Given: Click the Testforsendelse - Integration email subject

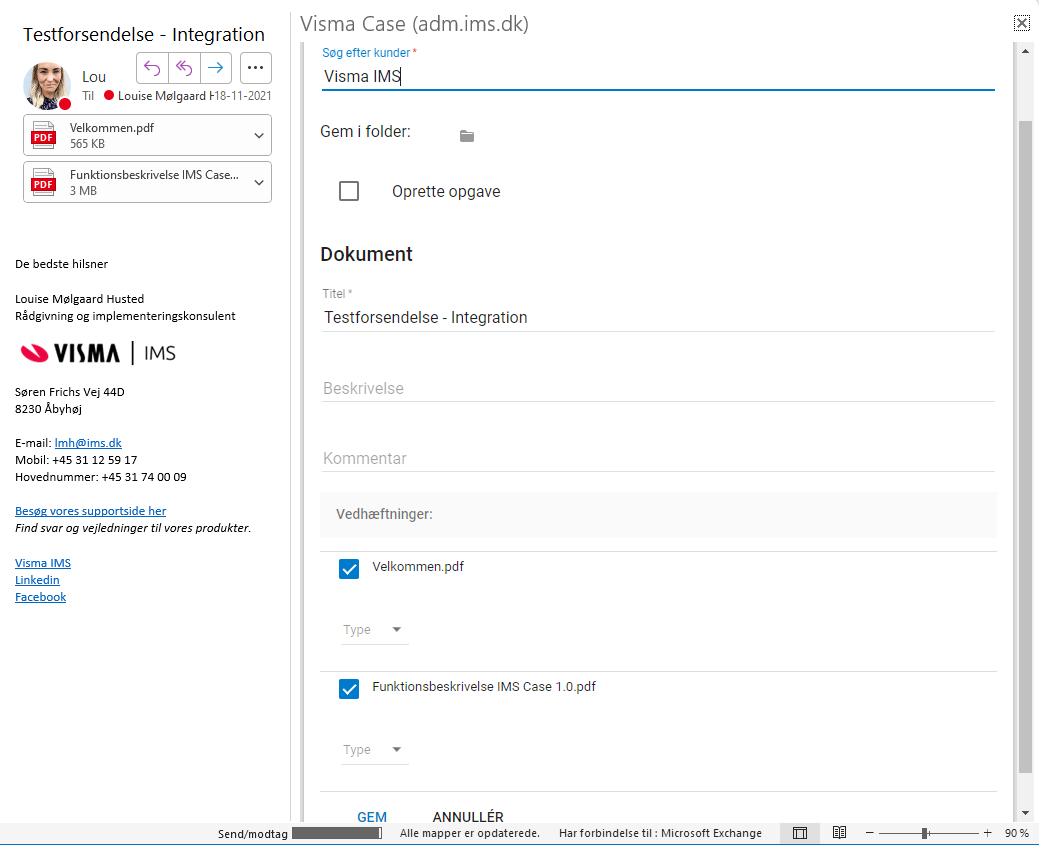Looking at the screenshot, I should click(144, 34).
